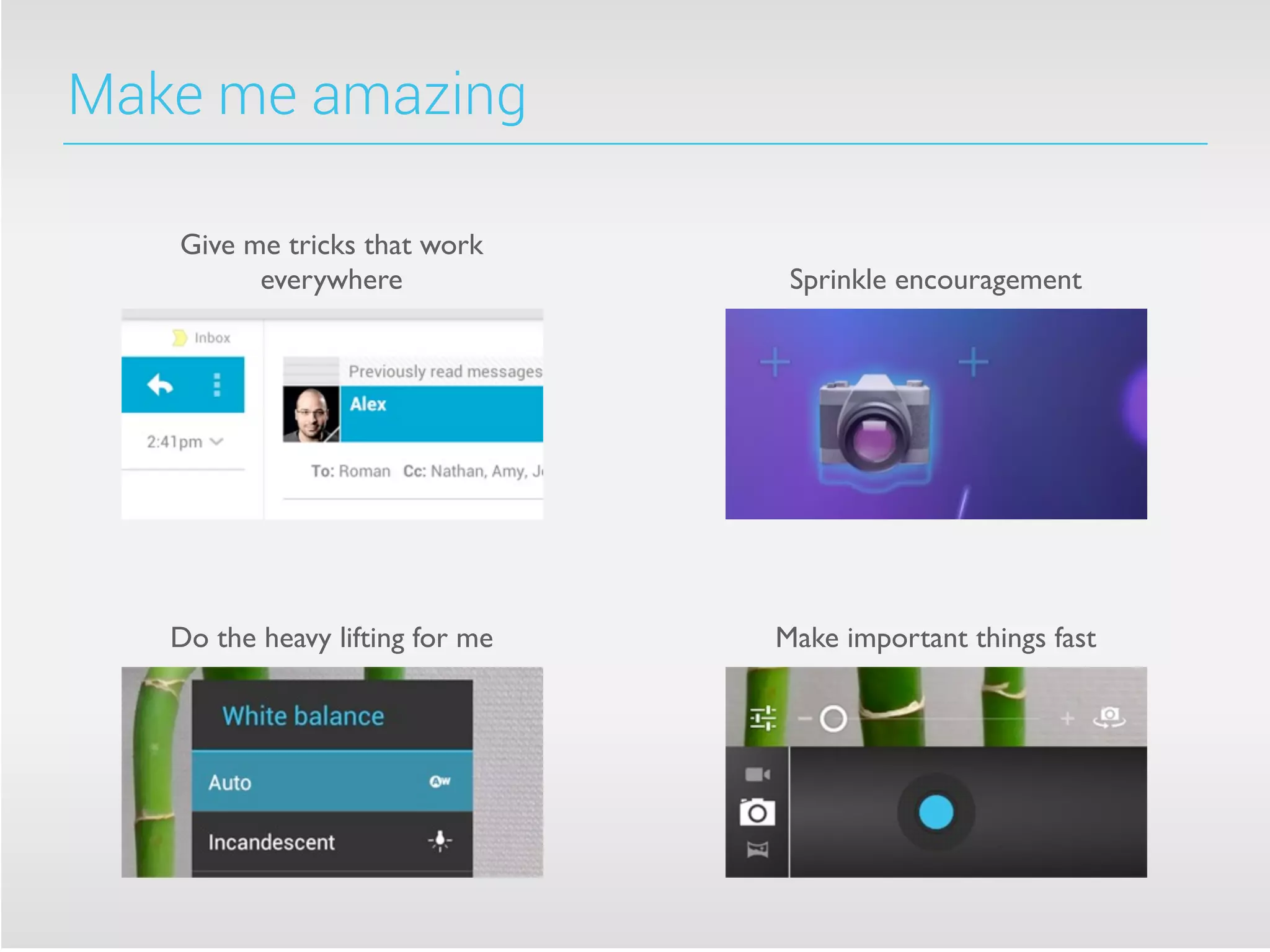Viewport: 1270px width, 952px height.
Task: Select the panorama mode icon
Action: (757, 849)
